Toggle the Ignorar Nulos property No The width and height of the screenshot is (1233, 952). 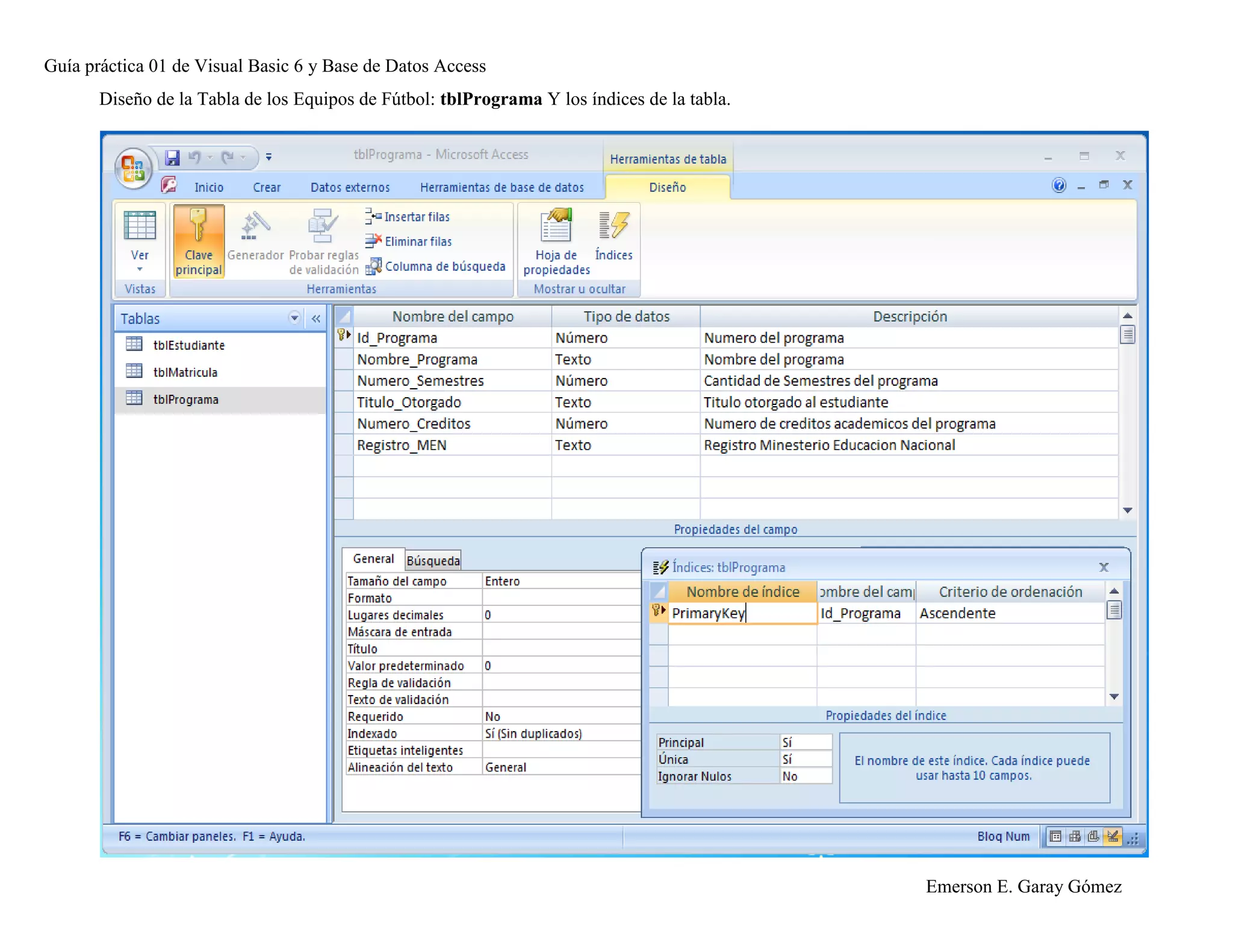pyautogui.click(x=806, y=776)
